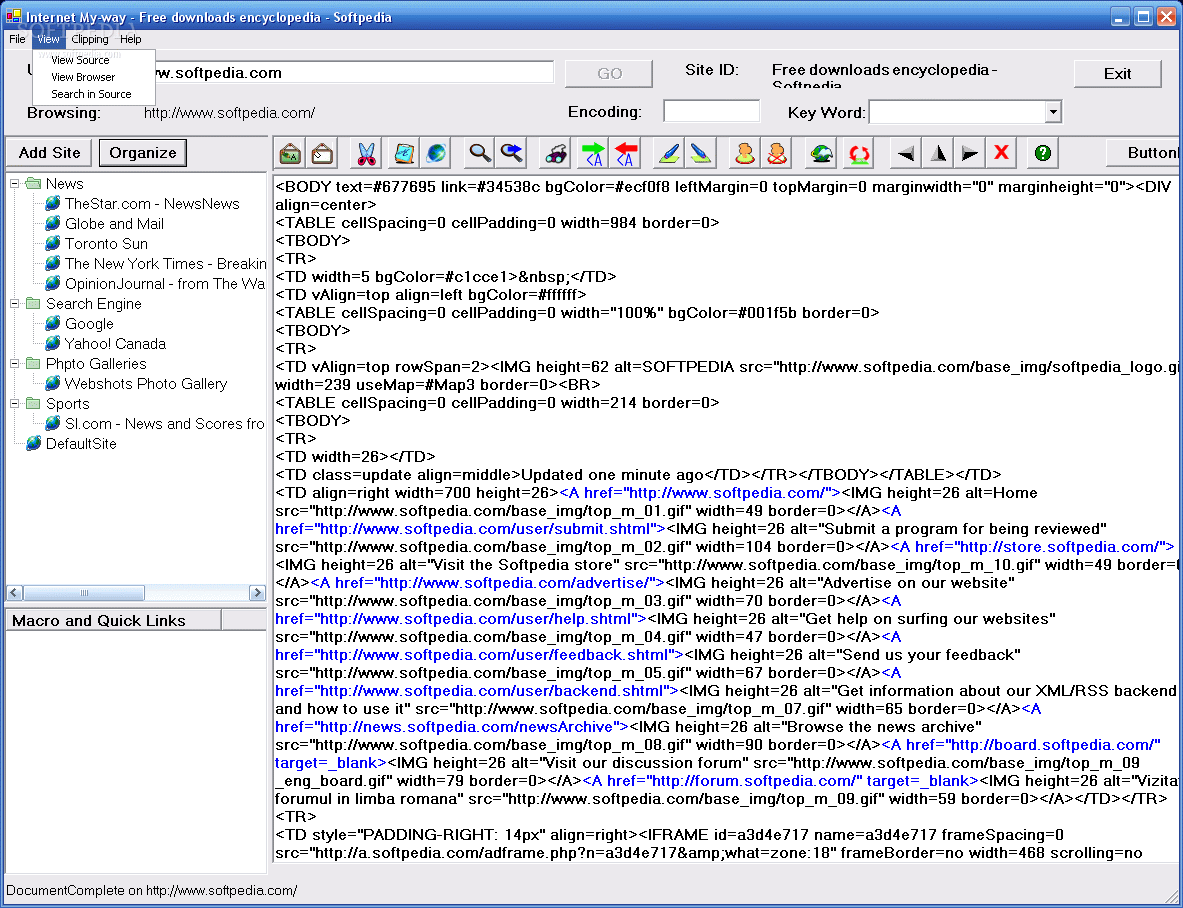
Task: Close the View menu
Action: click(48, 39)
